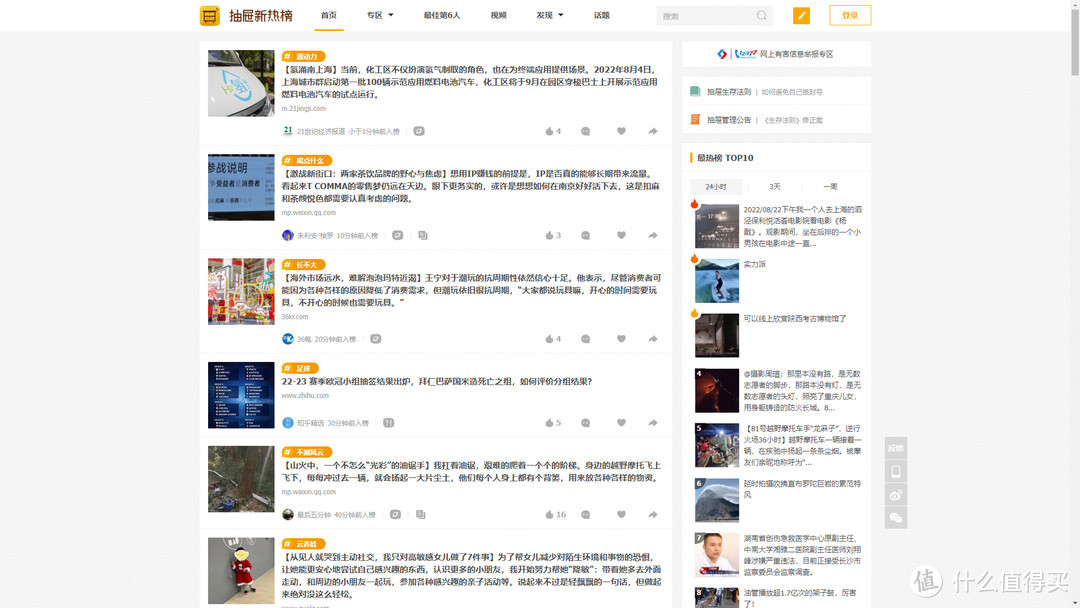1080x608 pixels.
Task: Click the link-type icon beside 21世纪经济报道
Action: pyautogui.click(x=419, y=131)
